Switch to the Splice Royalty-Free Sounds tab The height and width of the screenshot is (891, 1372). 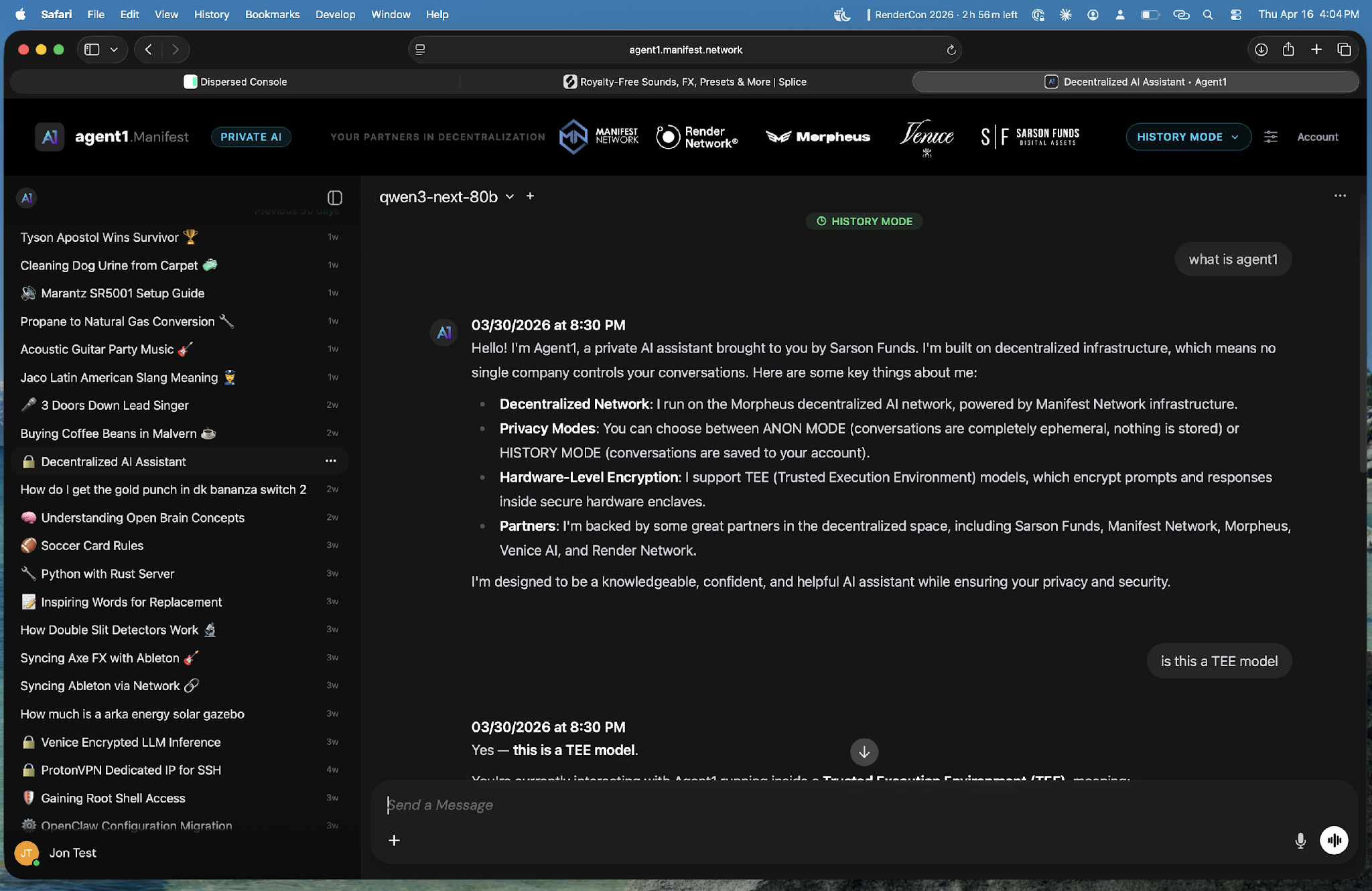click(x=685, y=82)
